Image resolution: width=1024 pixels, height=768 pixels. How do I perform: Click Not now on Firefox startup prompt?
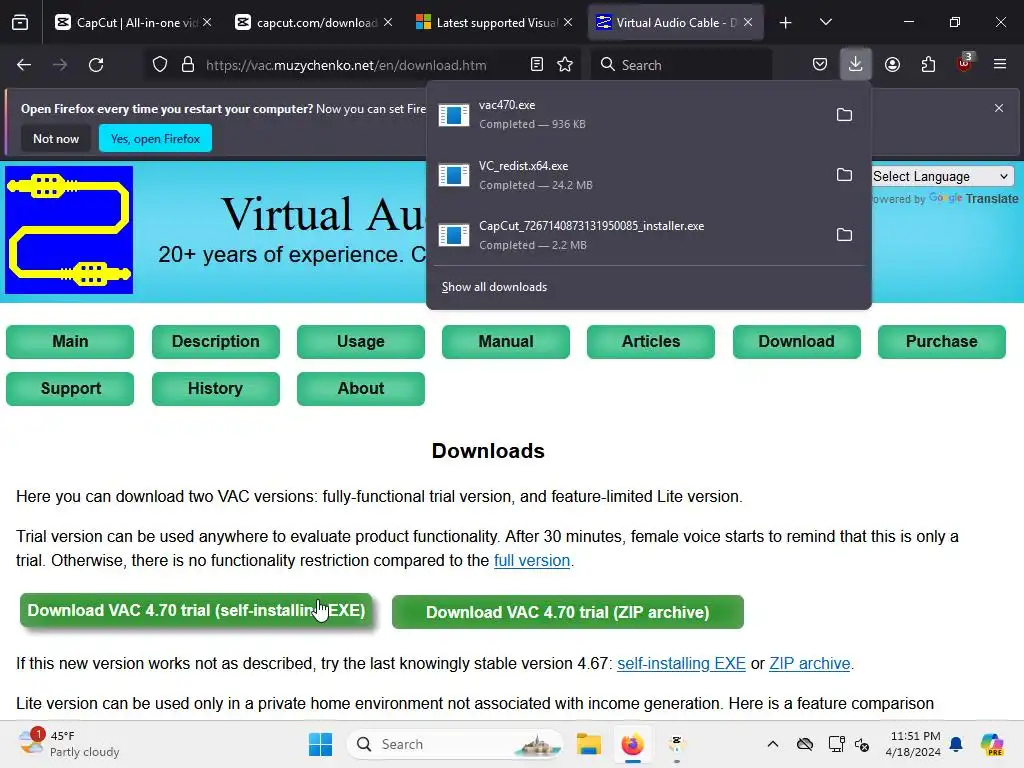(x=56, y=138)
